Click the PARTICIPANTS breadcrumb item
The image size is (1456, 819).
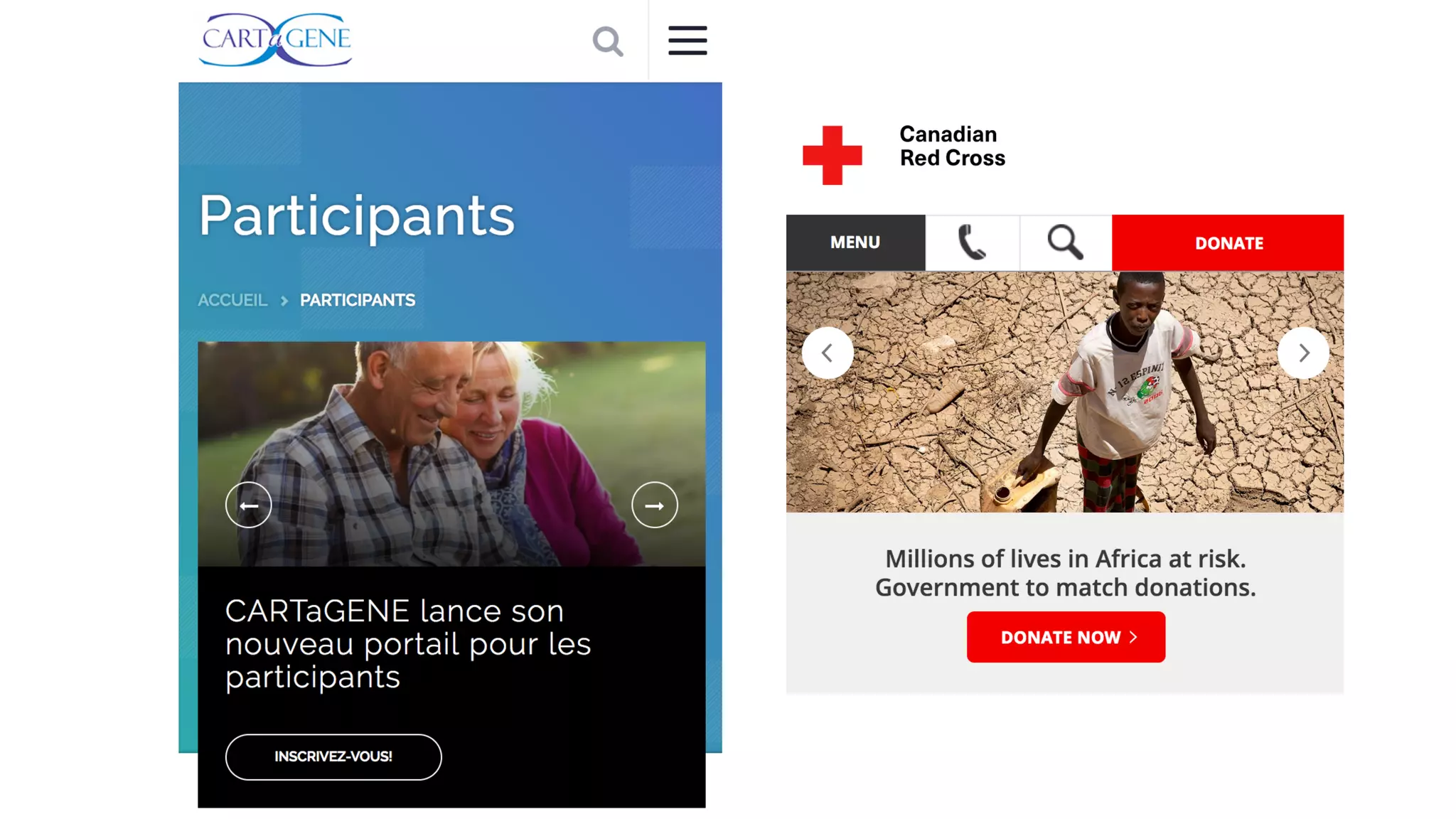tap(358, 300)
